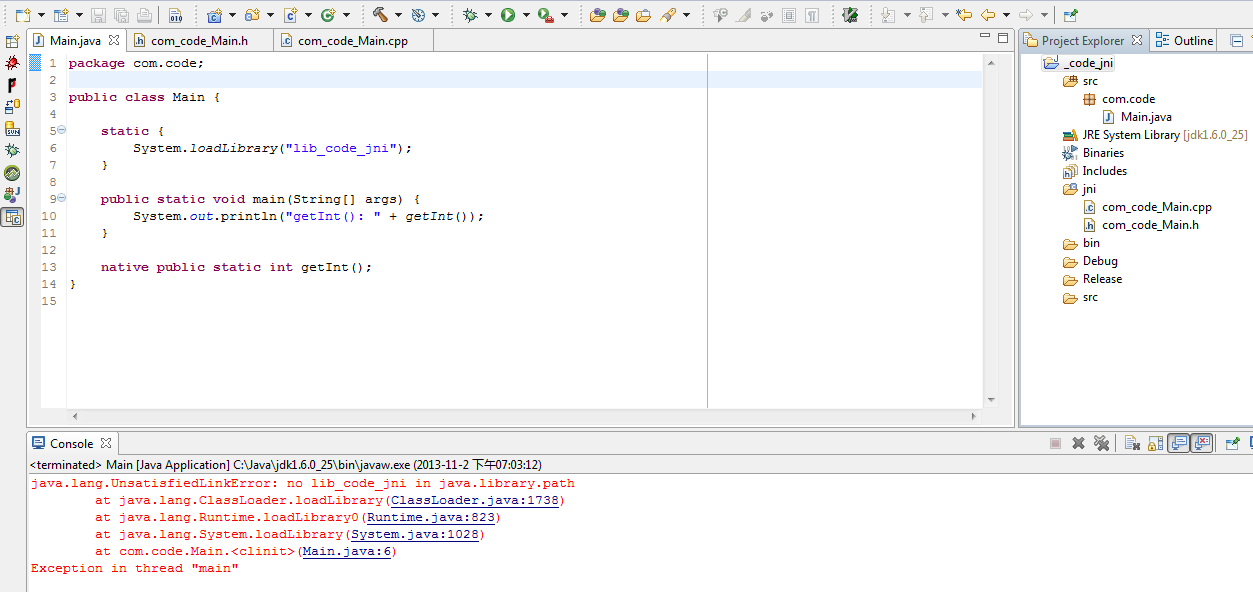Select the _code_jni project node
This screenshot has width=1253, height=592.
(x=1078, y=63)
